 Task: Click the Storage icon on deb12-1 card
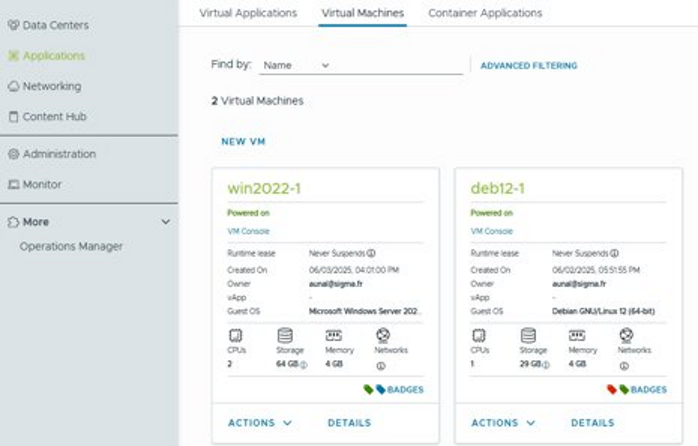[x=528, y=335]
